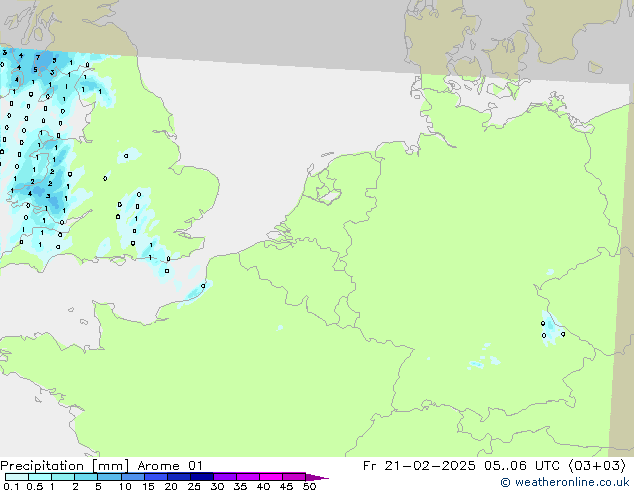
Task: Select the 35–40 mm violet swatch
Action: click(x=247, y=477)
